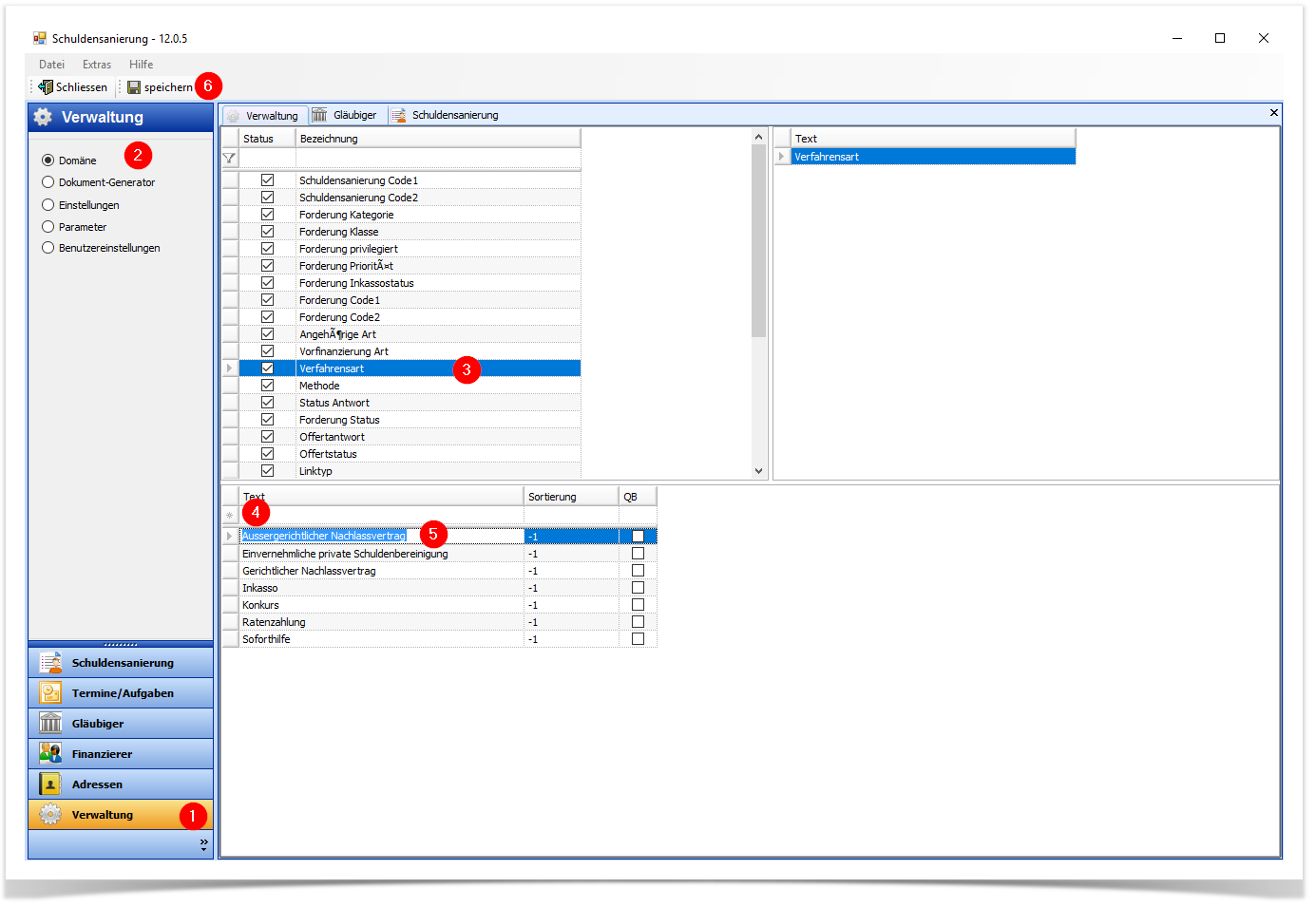
Task: Click the Schliessen door icon in toolbar
Action: pos(46,86)
